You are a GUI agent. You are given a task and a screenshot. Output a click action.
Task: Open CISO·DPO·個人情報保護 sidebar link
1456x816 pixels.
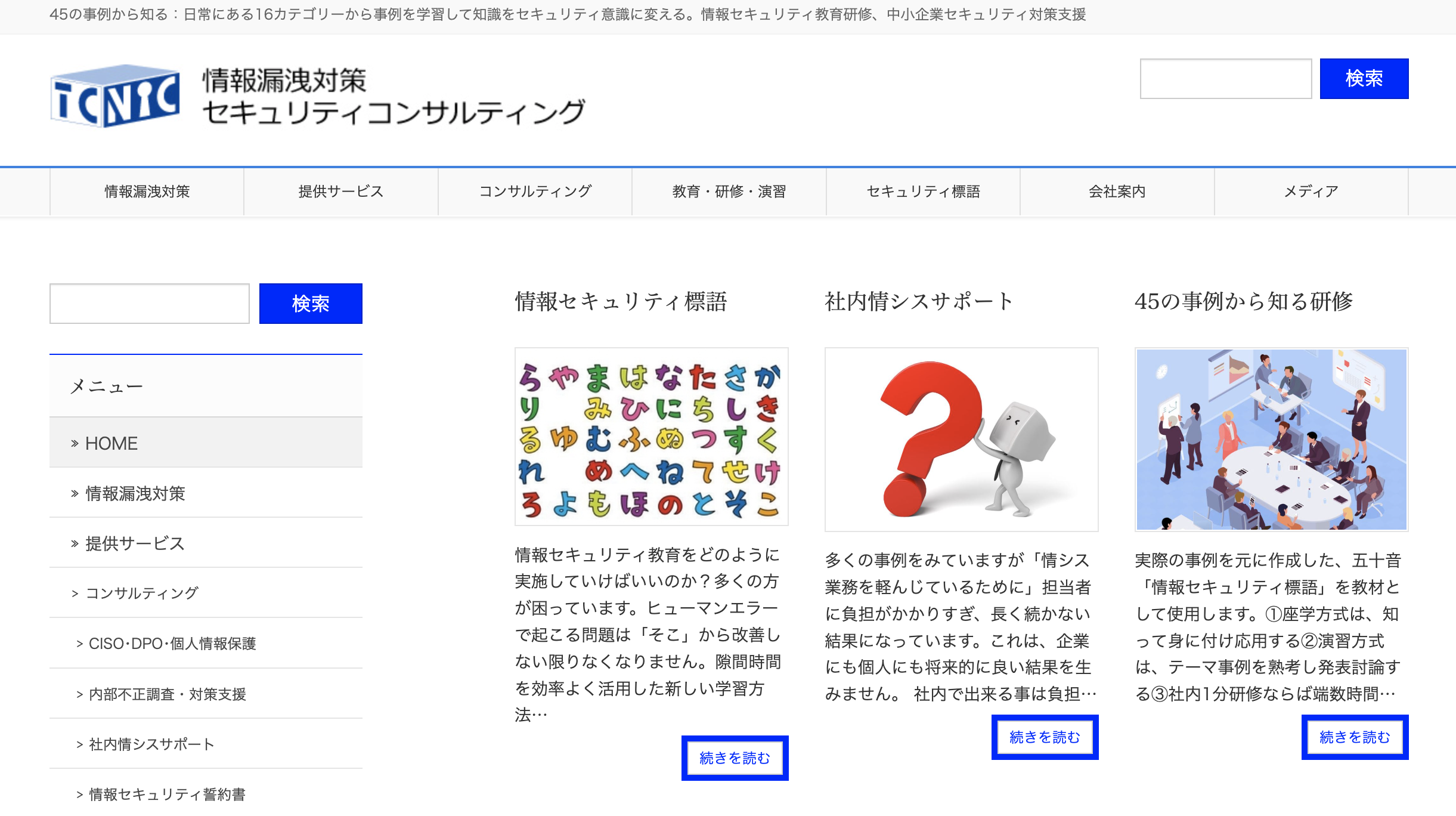172,644
